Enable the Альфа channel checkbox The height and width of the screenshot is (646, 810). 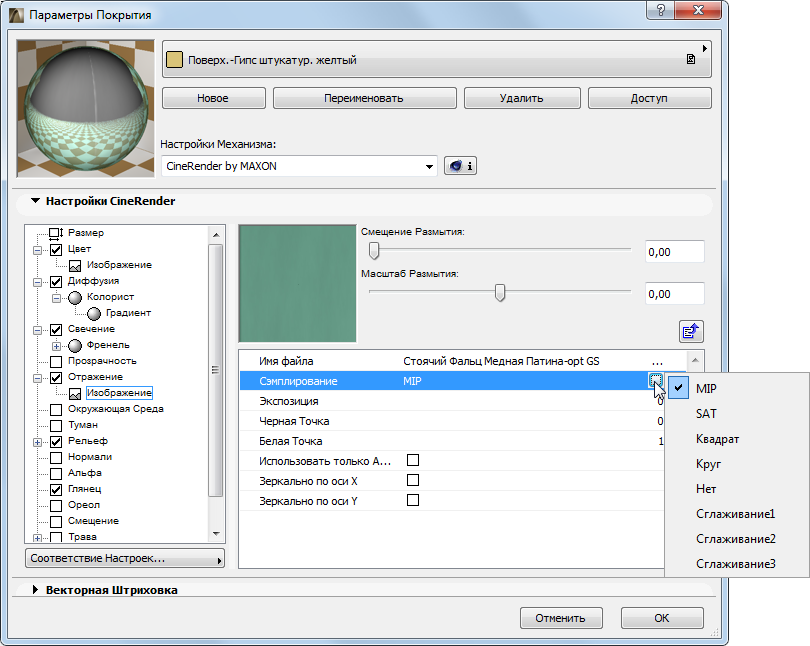coord(56,474)
